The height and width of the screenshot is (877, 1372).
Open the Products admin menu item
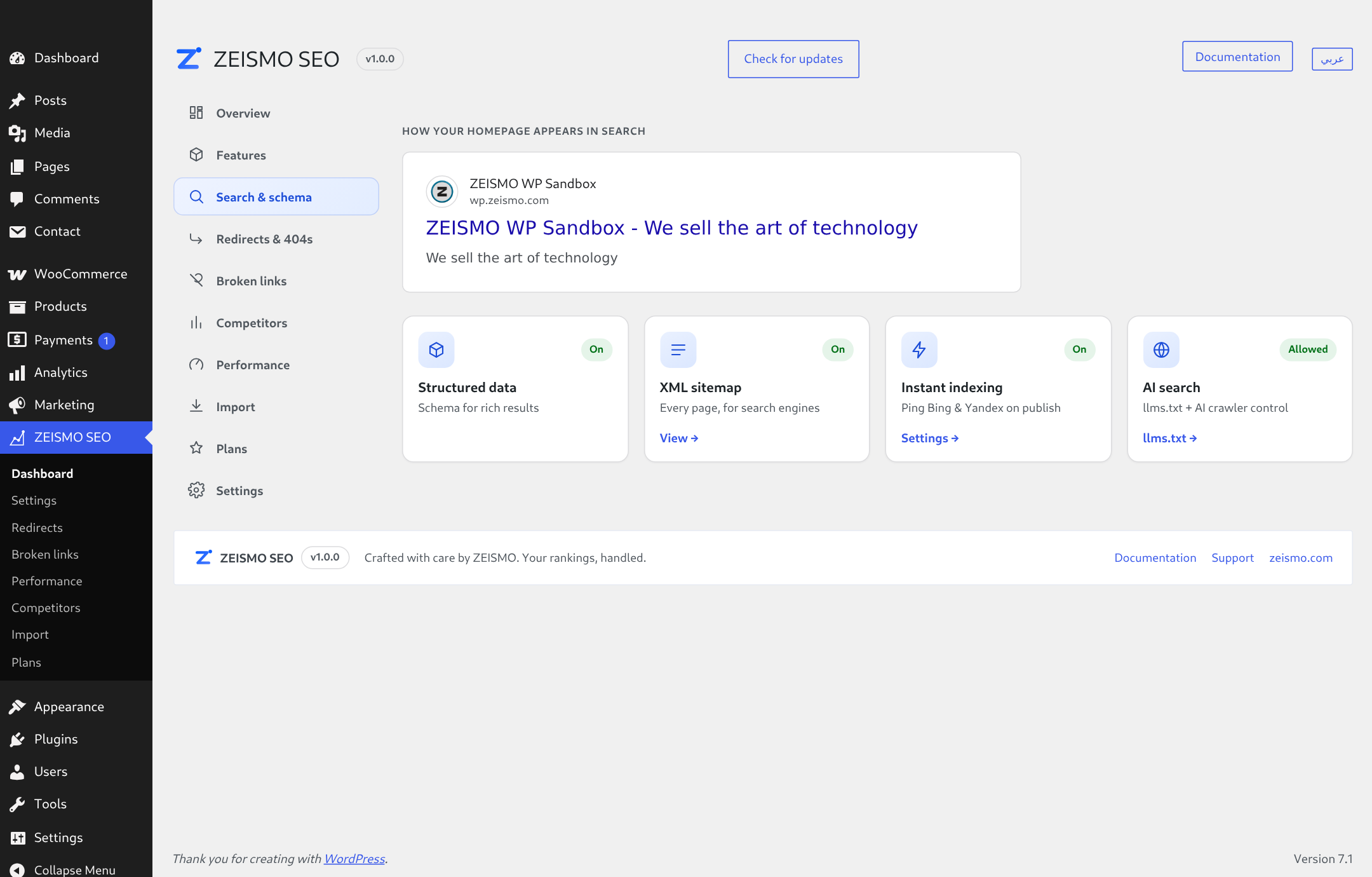point(76,306)
